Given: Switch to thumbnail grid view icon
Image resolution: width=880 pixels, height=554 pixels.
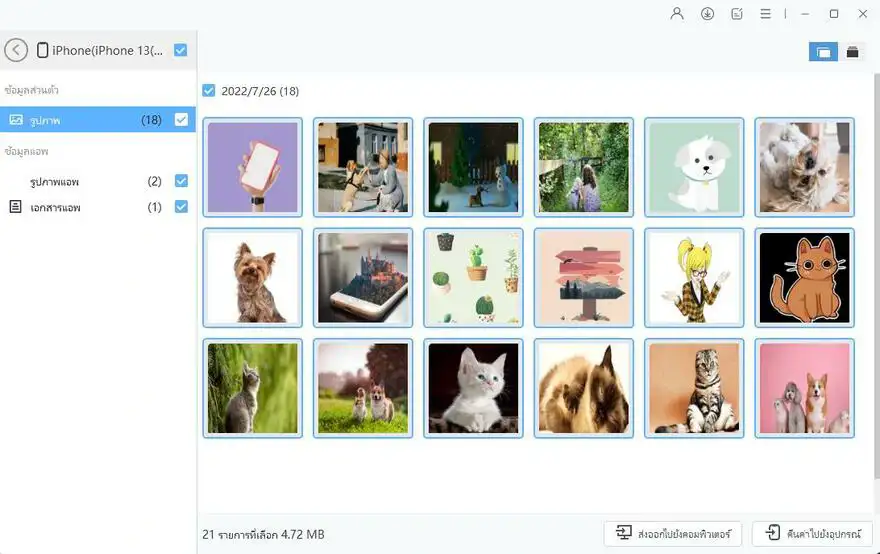Looking at the screenshot, I should (823, 52).
